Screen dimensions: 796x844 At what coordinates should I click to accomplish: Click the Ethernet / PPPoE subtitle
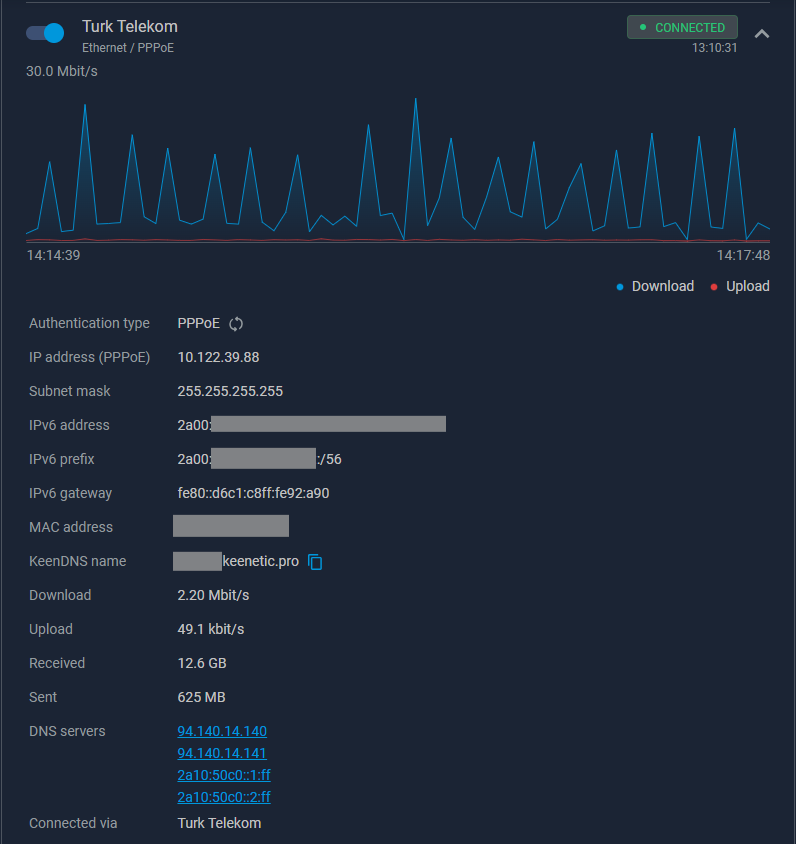tap(128, 48)
